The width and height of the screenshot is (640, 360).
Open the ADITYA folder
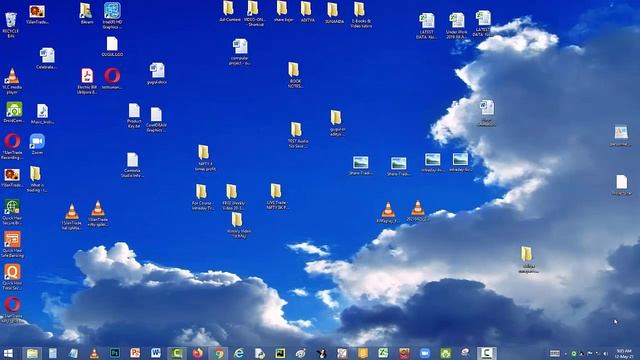pos(307,12)
